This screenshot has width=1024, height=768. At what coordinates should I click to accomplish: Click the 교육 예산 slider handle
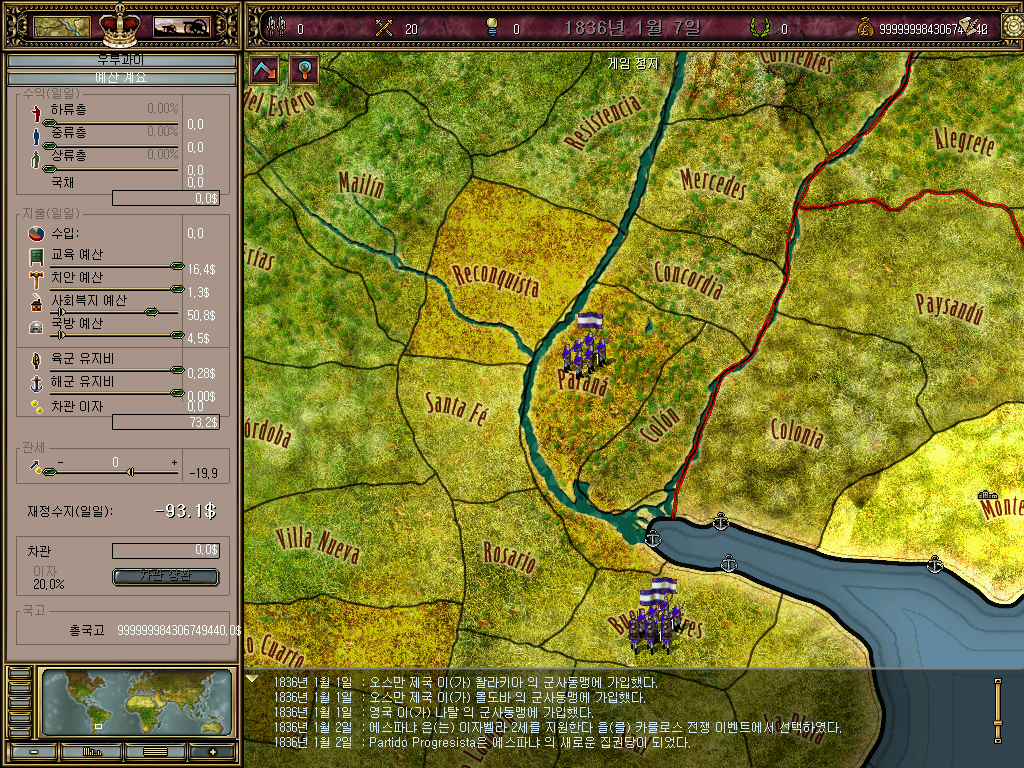177,266
